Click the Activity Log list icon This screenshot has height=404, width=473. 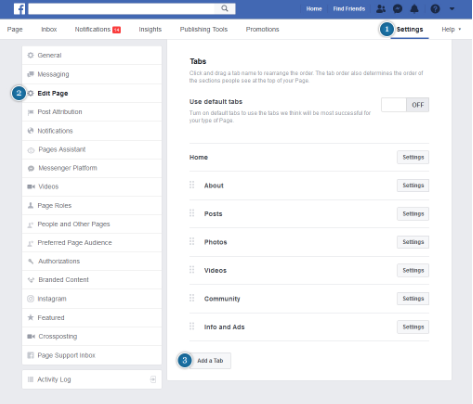click(x=30, y=379)
